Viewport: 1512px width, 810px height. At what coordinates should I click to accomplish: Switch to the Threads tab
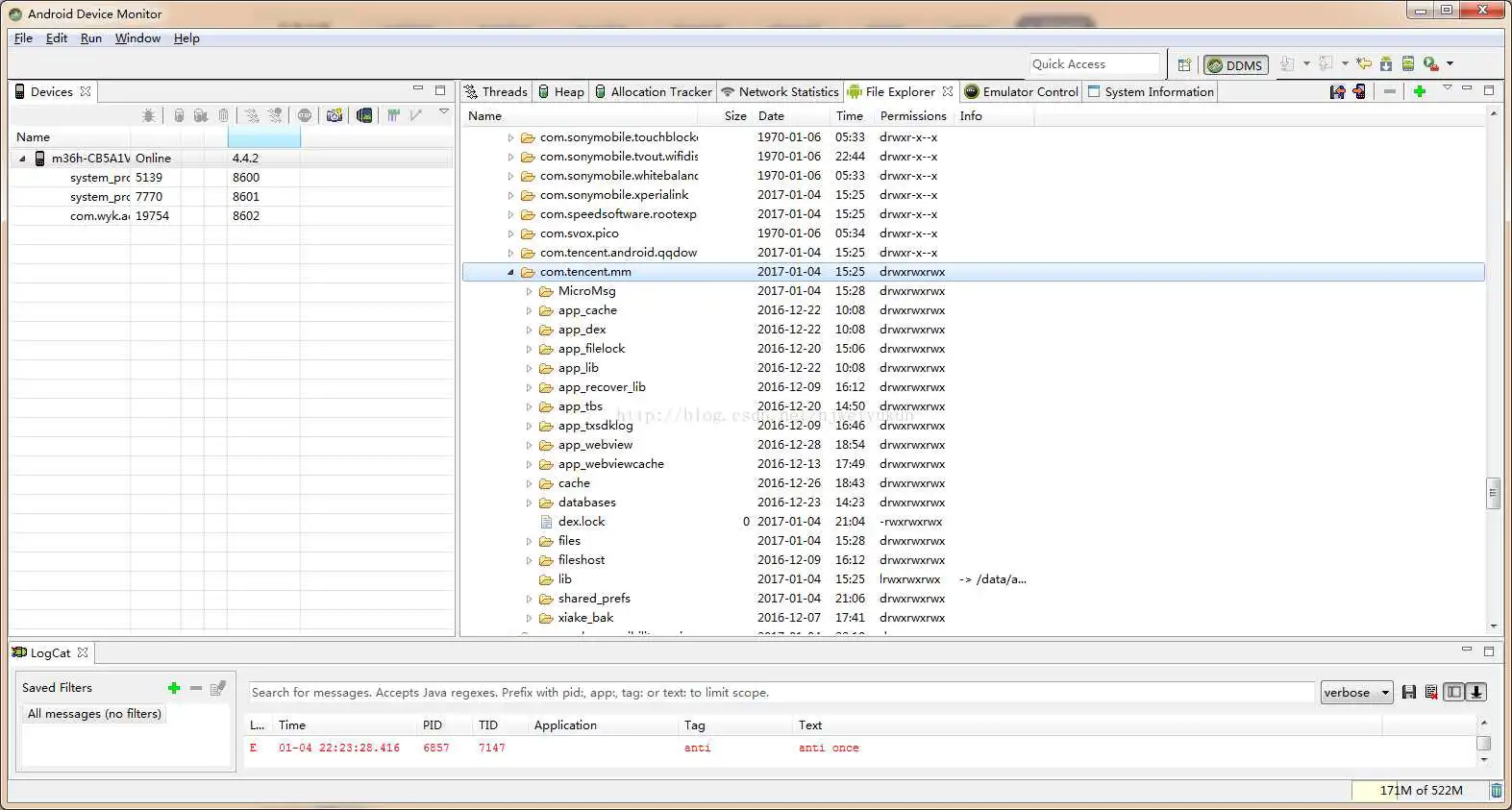[496, 92]
